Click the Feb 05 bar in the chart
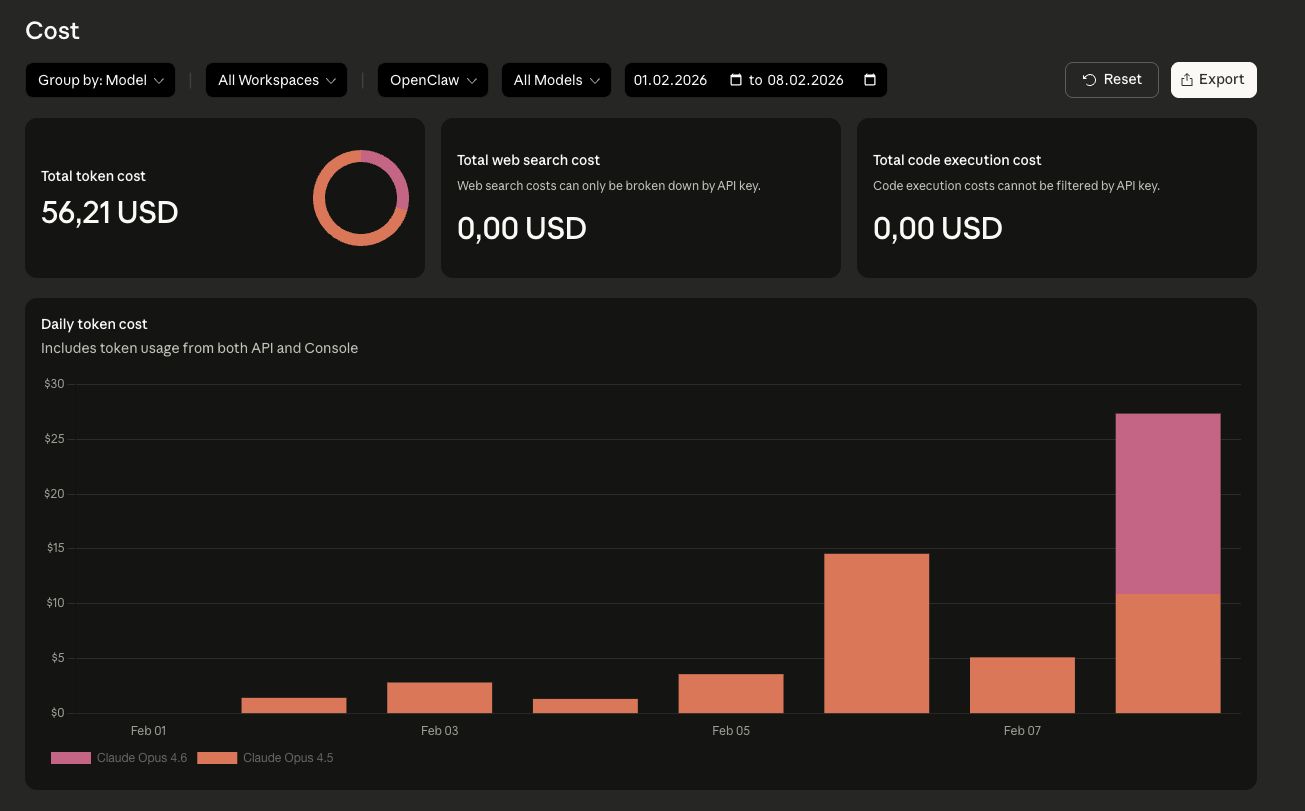The image size is (1305, 811). (x=731, y=694)
